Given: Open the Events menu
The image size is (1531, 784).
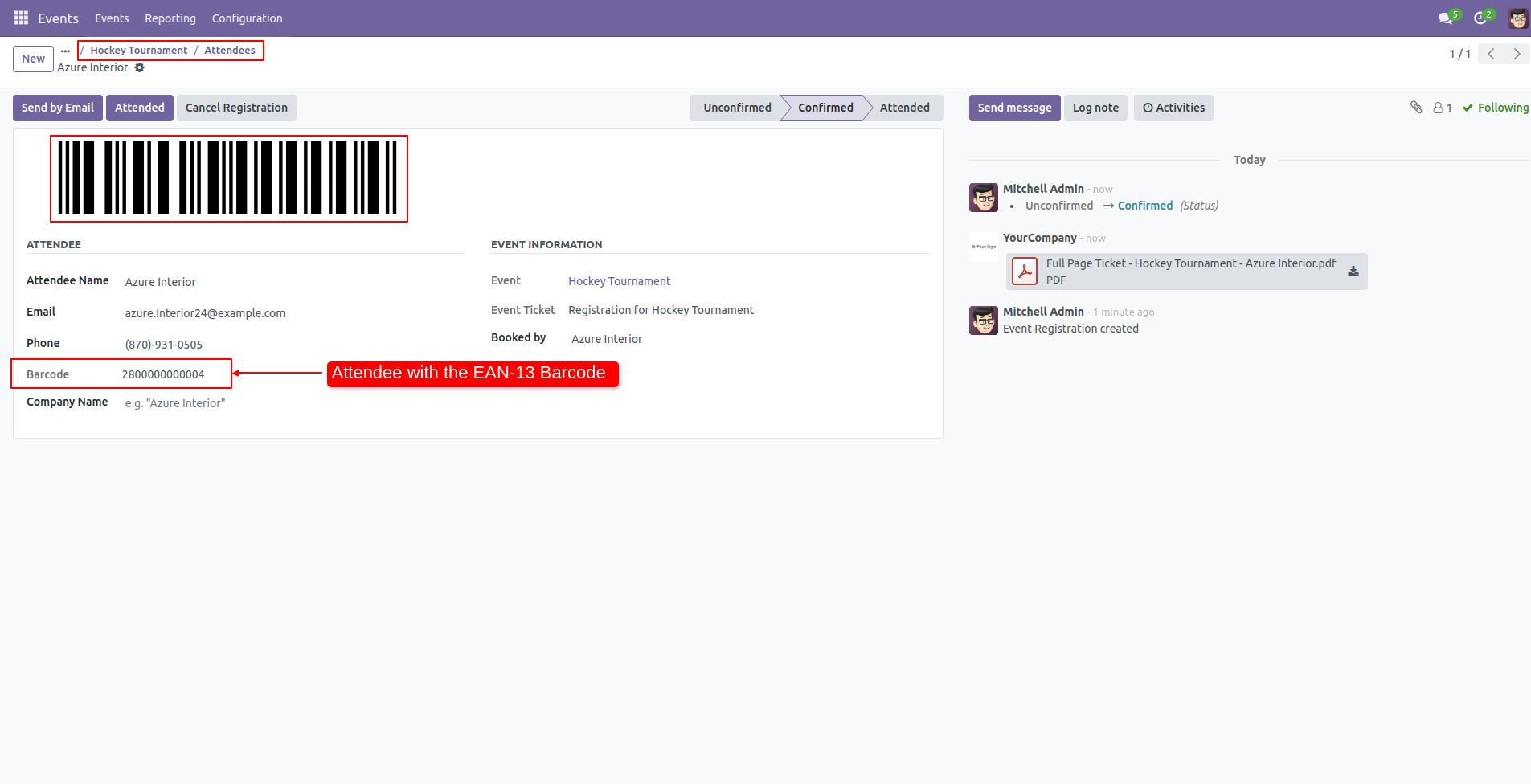Looking at the screenshot, I should 112,18.
